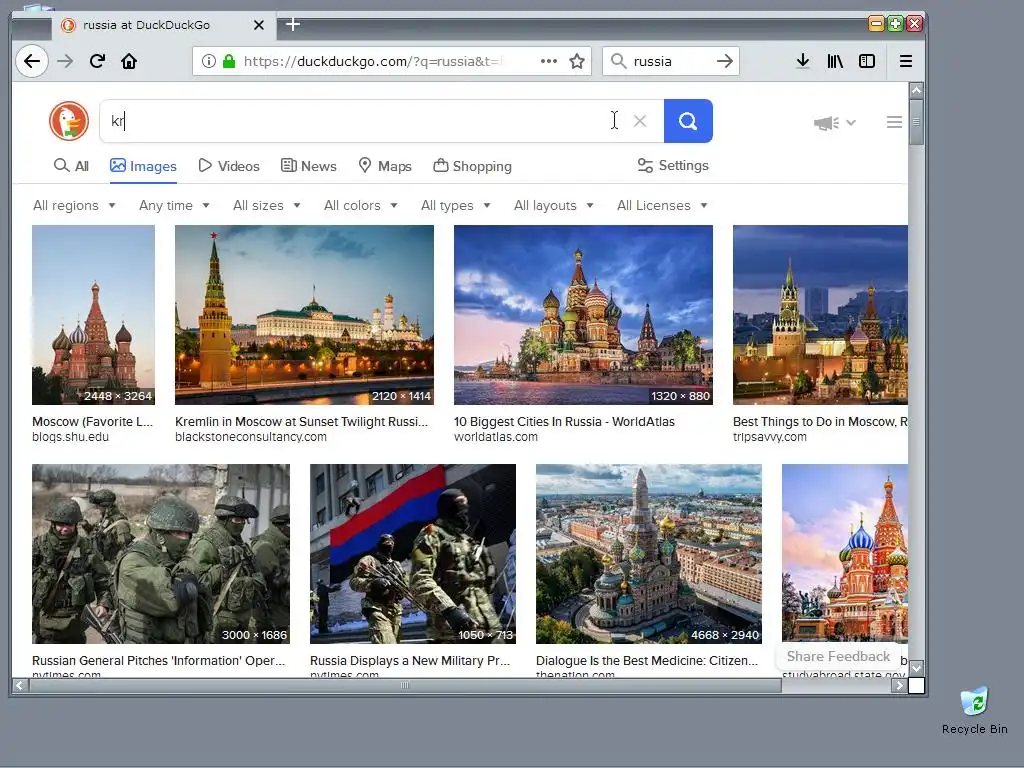The width and height of the screenshot is (1024, 768).
Task: Open the Shopping tab
Action: coord(472,166)
